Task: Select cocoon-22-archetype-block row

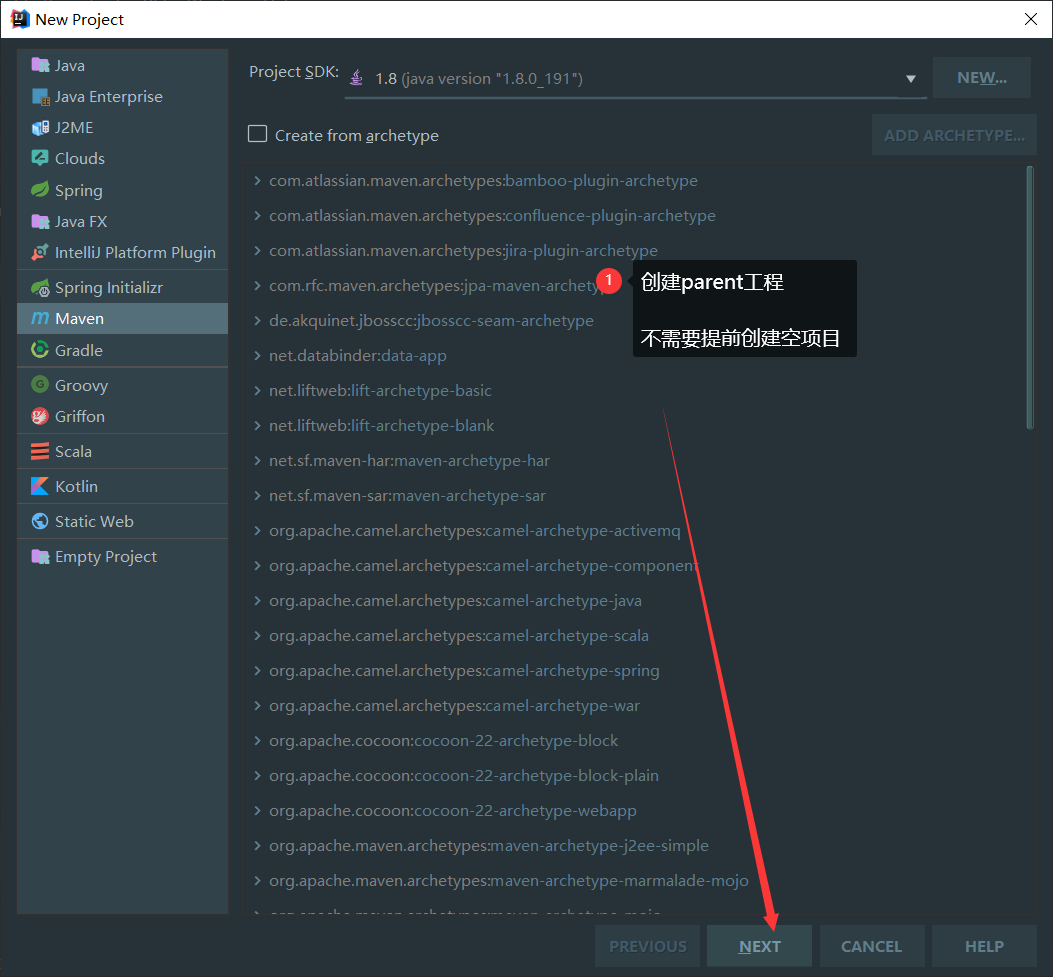Action: click(635, 740)
